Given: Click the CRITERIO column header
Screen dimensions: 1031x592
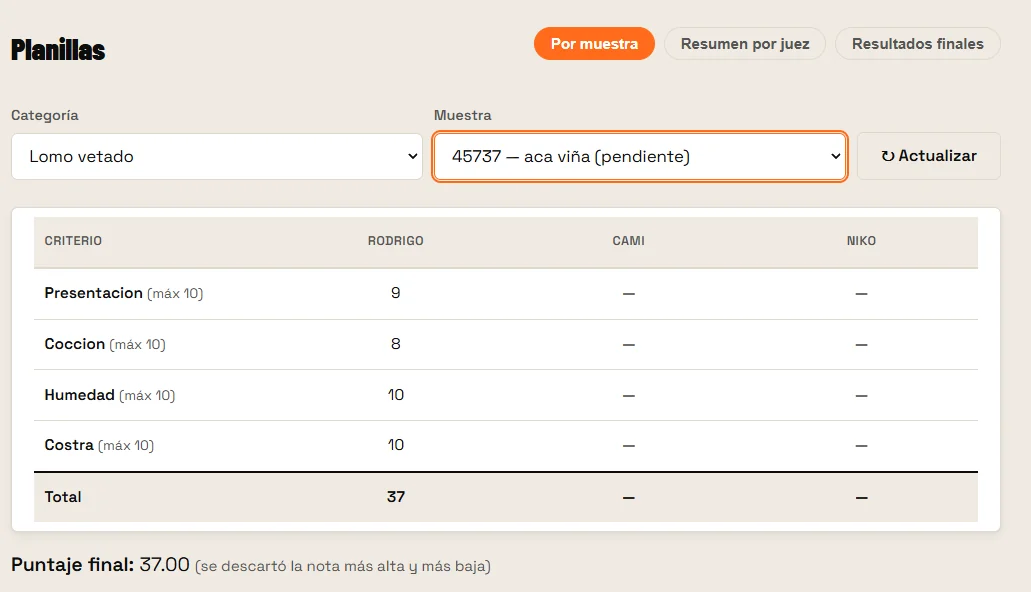Looking at the screenshot, I should point(73,241).
